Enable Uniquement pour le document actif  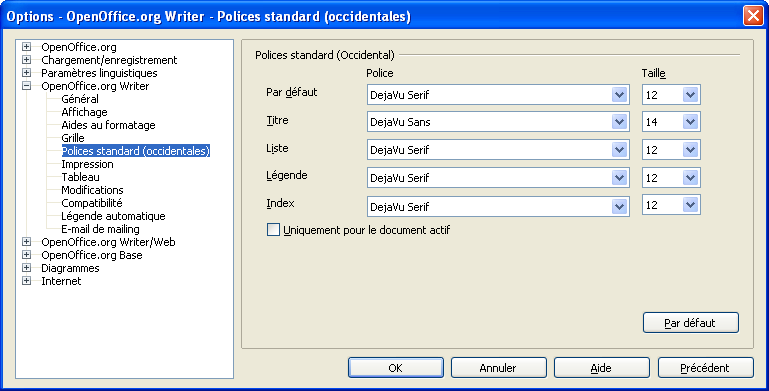click(273, 230)
